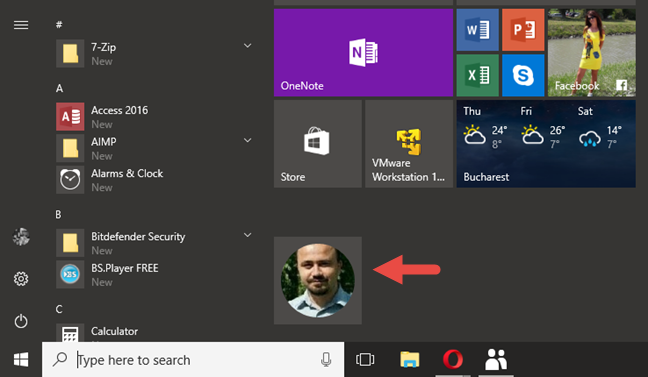Expand Bitdefender Security chevron

click(248, 235)
